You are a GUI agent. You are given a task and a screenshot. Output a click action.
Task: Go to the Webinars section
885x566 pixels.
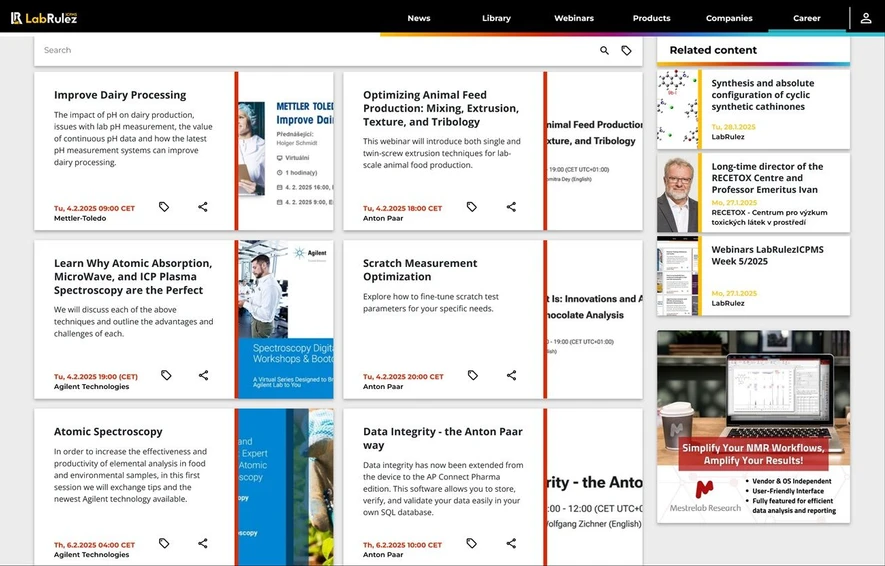573,18
